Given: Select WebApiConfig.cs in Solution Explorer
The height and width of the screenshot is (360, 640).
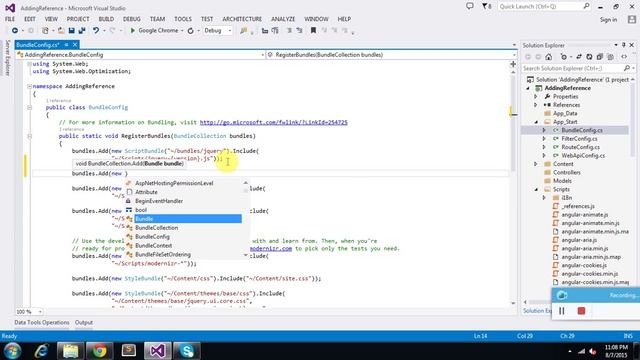Looking at the screenshot, I should [x=583, y=156].
